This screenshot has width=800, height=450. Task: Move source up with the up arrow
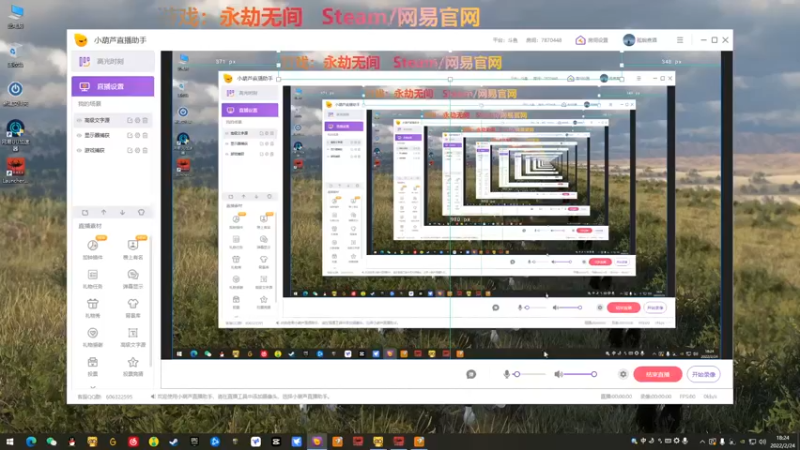coord(104,212)
